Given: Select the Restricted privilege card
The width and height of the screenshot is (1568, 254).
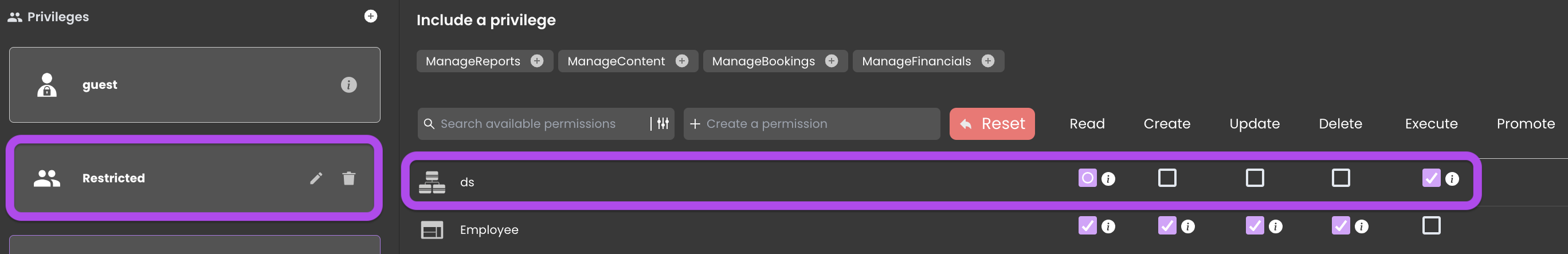Looking at the screenshot, I should (195, 178).
